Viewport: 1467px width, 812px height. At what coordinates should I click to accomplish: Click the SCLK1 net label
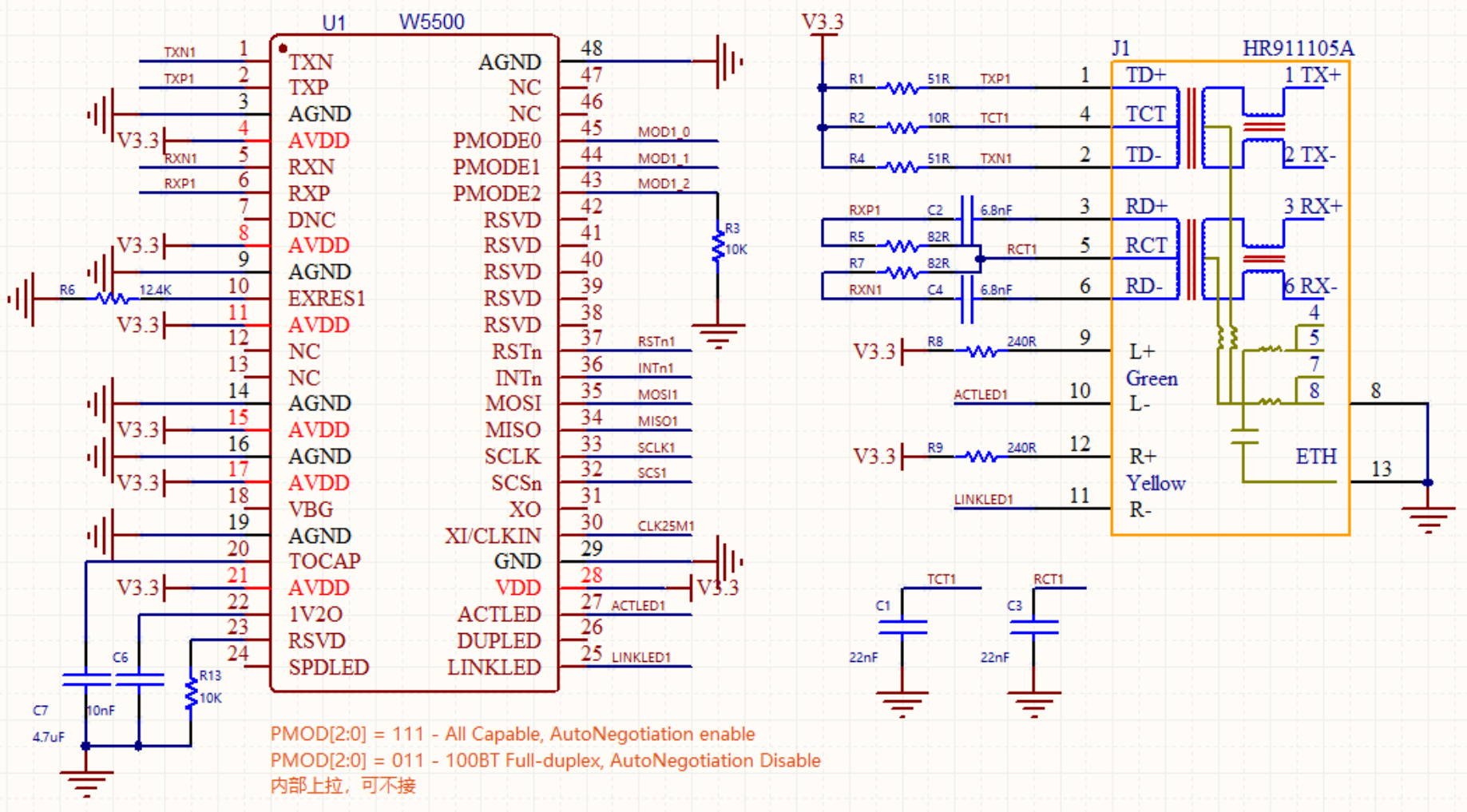(x=656, y=448)
